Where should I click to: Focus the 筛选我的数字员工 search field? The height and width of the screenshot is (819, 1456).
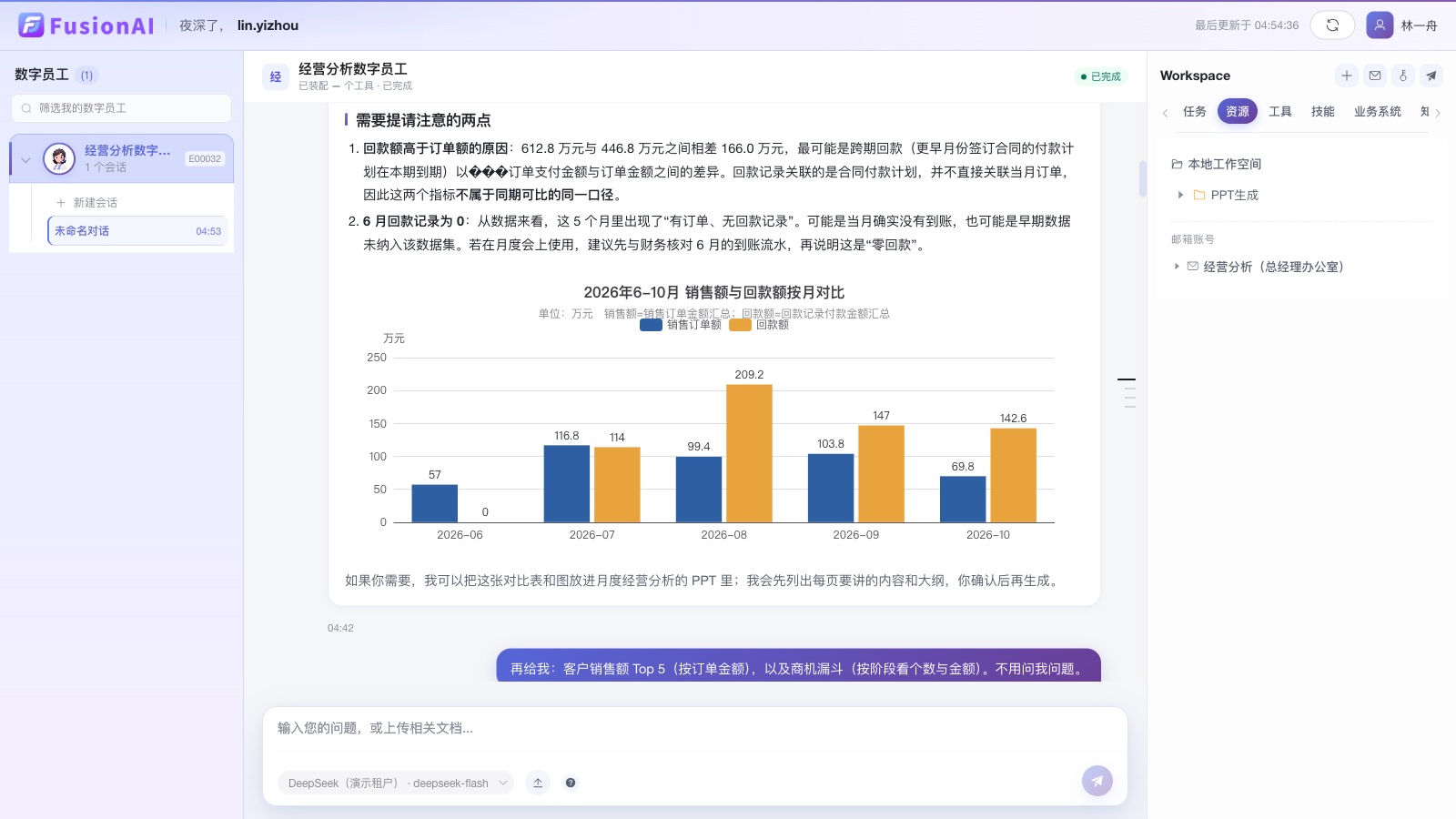tap(121, 108)
